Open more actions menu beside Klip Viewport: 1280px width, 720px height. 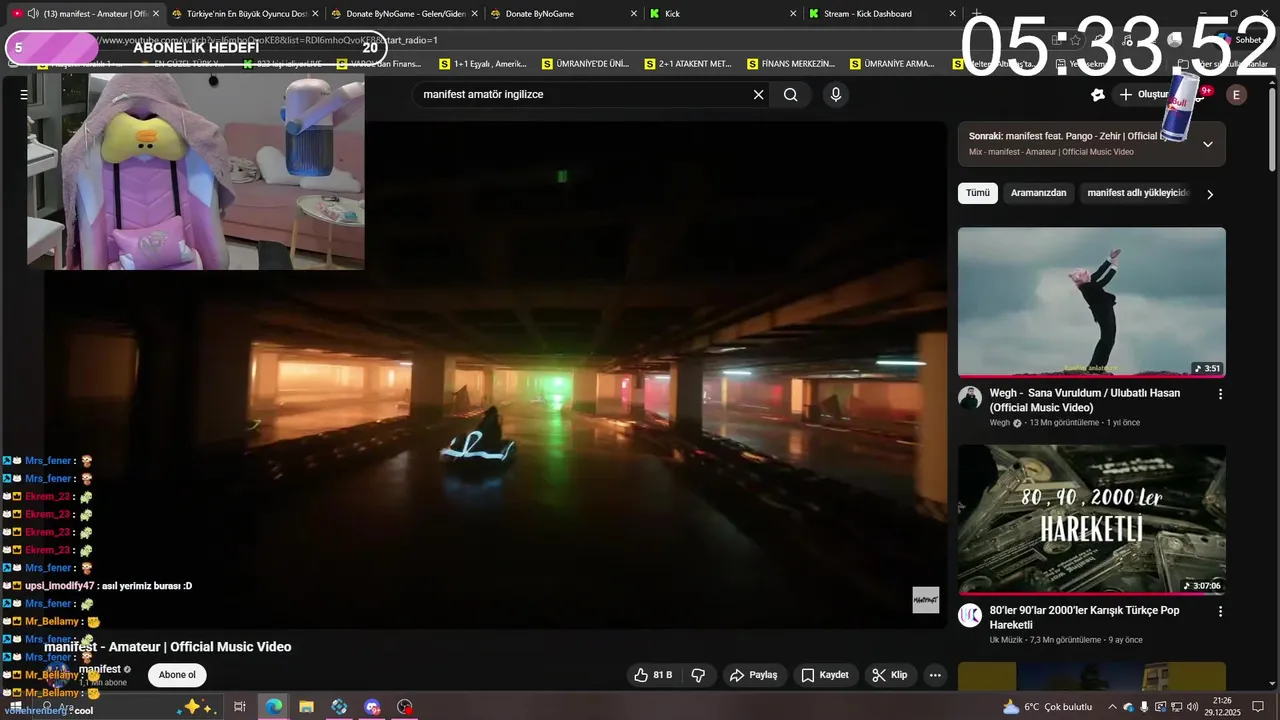click(x=935, y=675)
